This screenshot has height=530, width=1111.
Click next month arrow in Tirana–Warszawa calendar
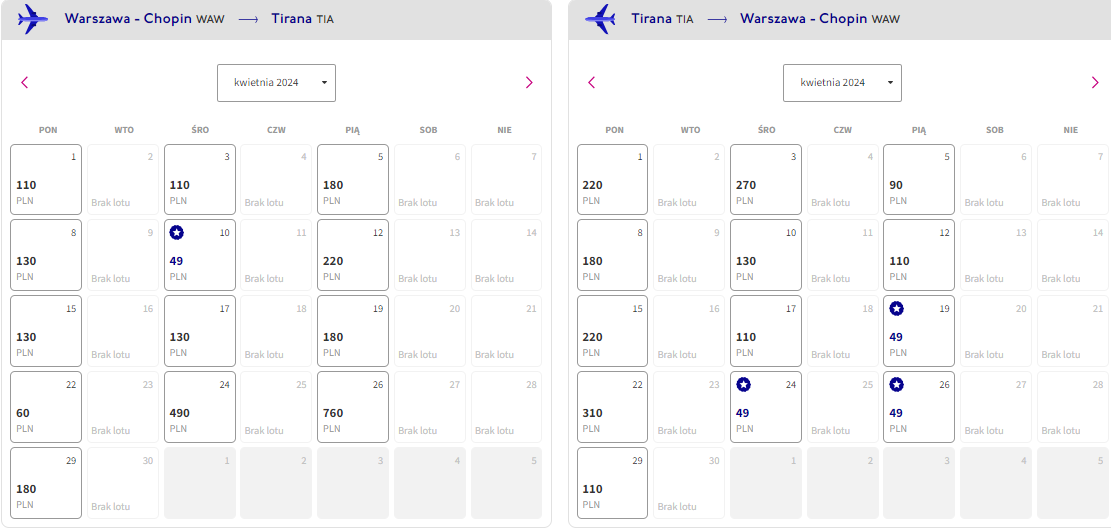click(x=1095, y=82)
